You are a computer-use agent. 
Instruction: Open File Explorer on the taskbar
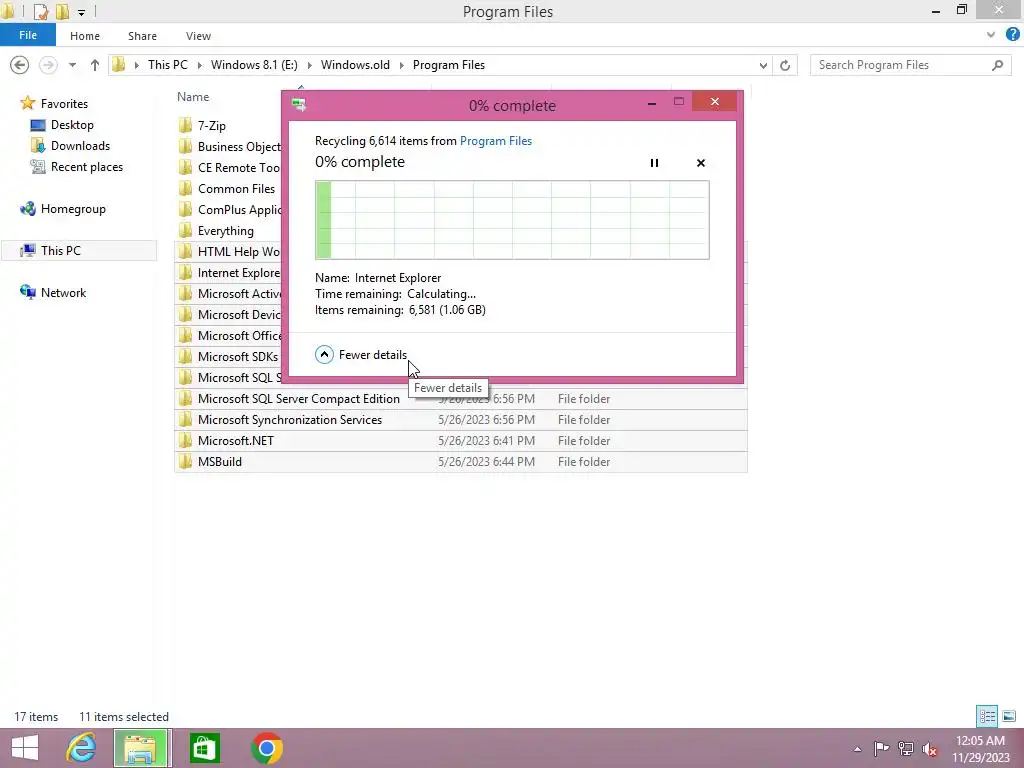pos(142,748)
